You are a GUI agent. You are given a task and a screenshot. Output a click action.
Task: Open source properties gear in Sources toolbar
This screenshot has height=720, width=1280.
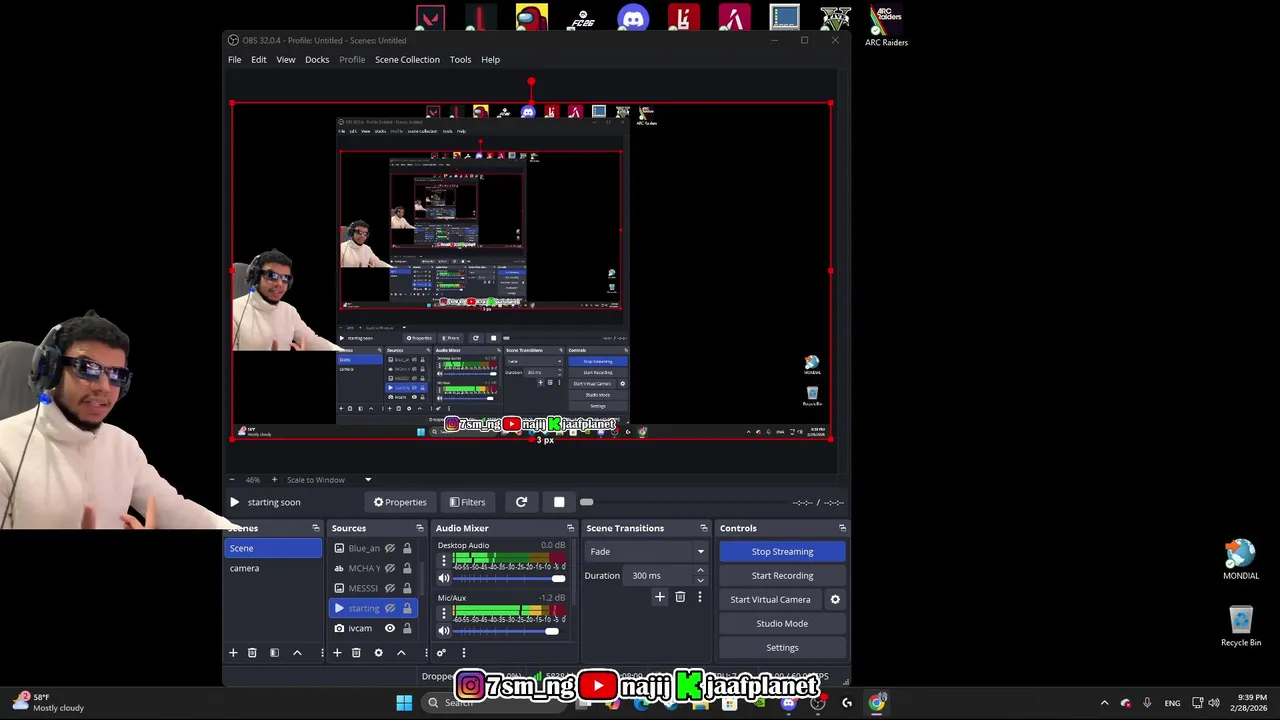pos(378,653)
